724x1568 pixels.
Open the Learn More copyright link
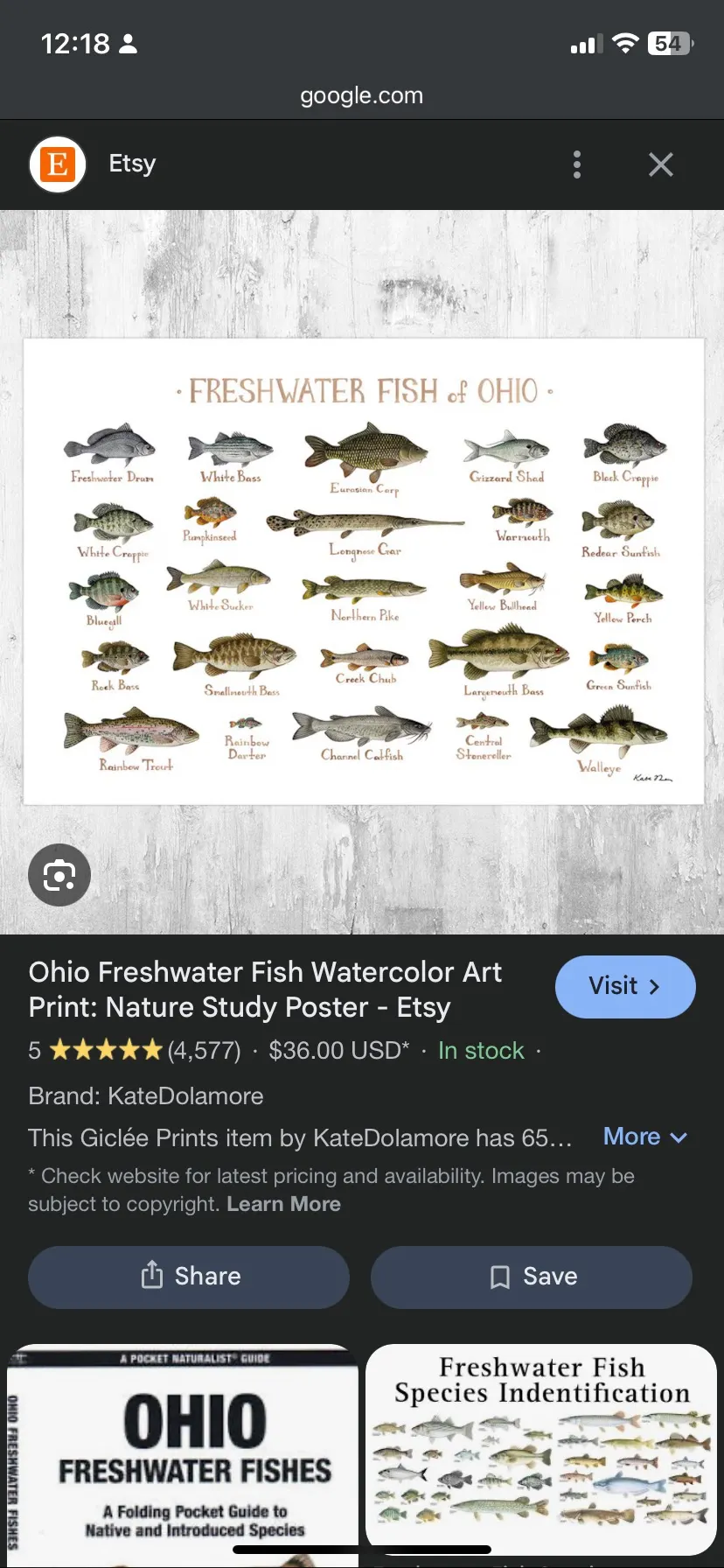click(283, 1204)
